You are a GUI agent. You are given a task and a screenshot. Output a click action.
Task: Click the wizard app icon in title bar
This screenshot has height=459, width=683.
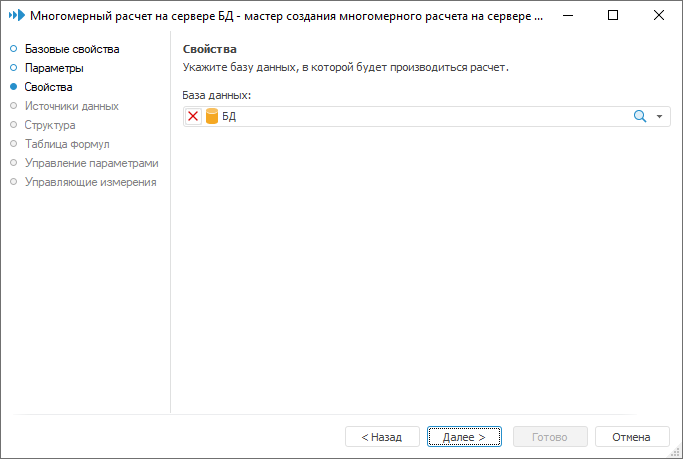tap(15, 16)
